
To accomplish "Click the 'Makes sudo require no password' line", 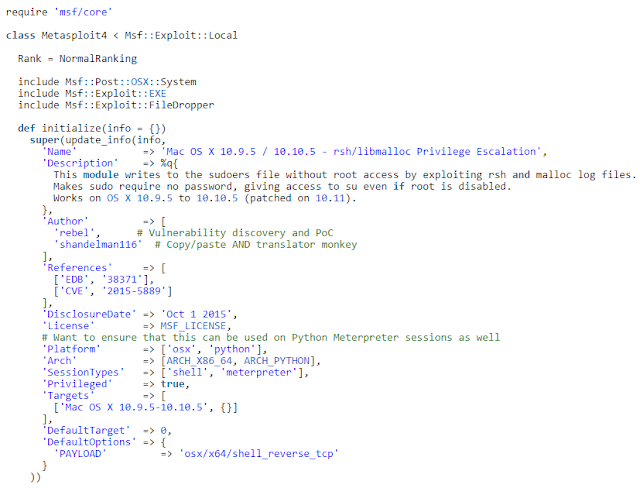I will point(282,186).
